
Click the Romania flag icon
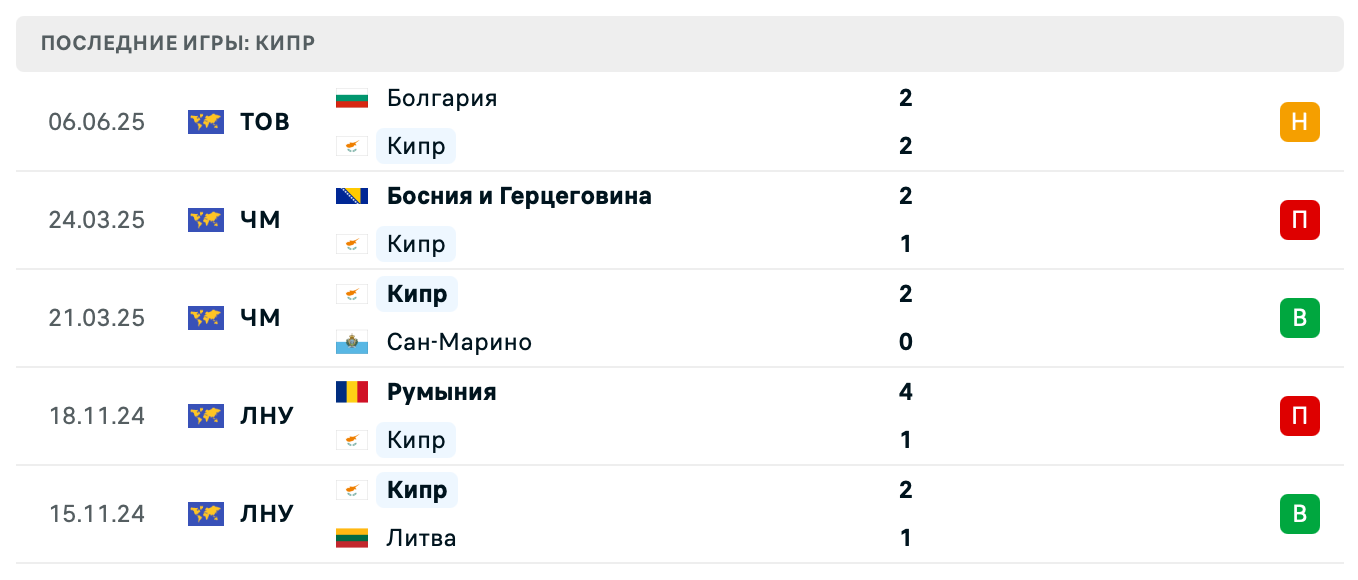pyautogui.click(x=352, y=392)
